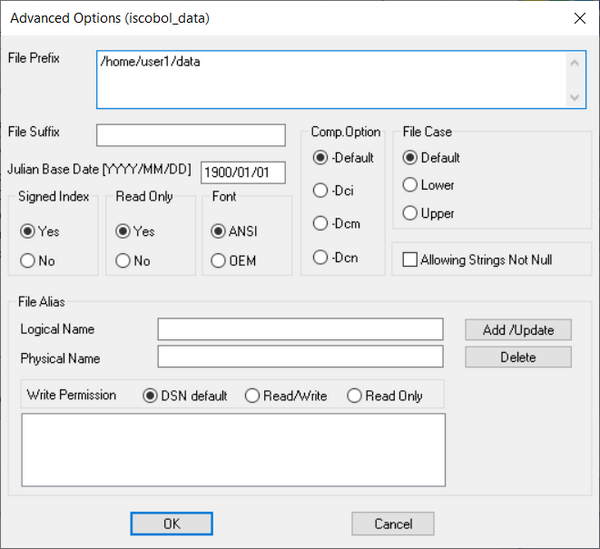Close the Advanced Options dialog
This screenshot has width=600, height=549.
(580, 18)
